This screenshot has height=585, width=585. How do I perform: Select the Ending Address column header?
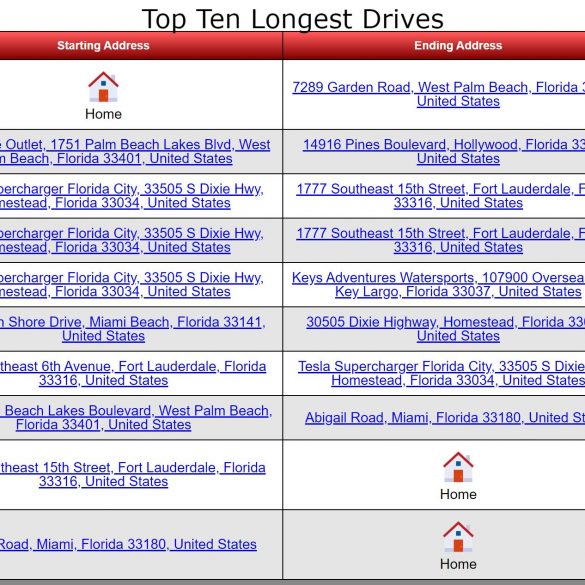(x=458, y=46)
